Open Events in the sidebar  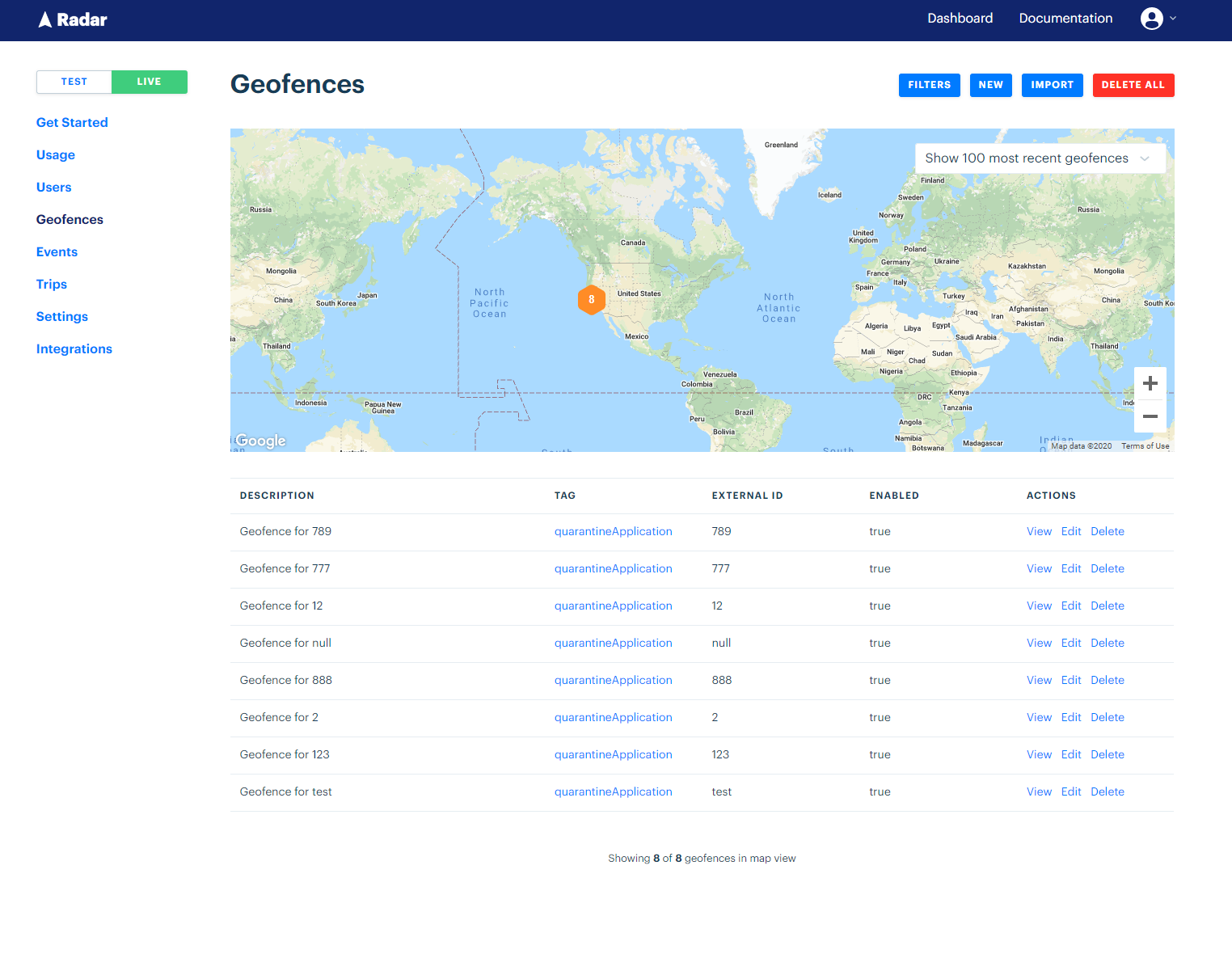(x=57, y=252)
